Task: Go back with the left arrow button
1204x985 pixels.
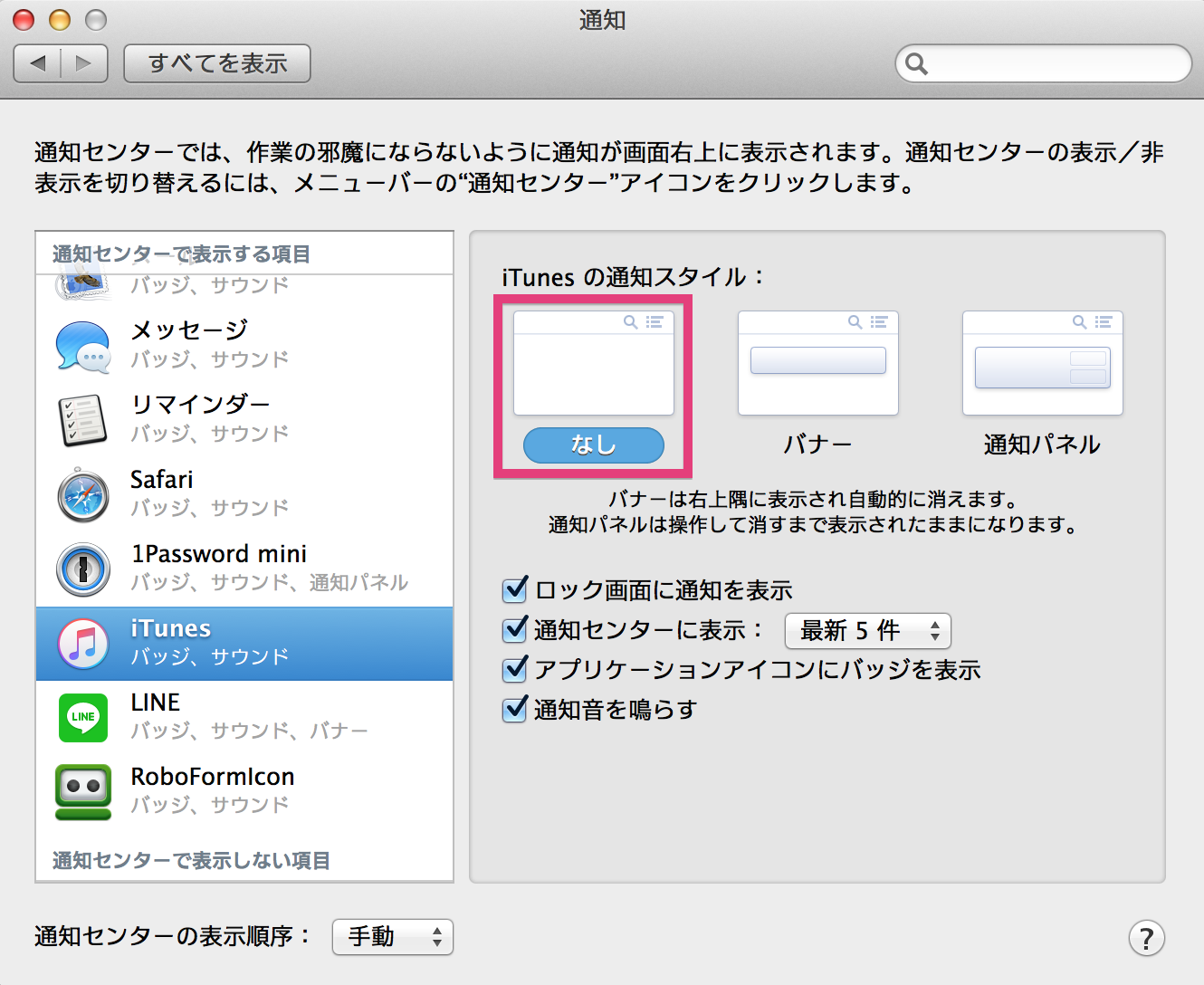Action: 38,63
